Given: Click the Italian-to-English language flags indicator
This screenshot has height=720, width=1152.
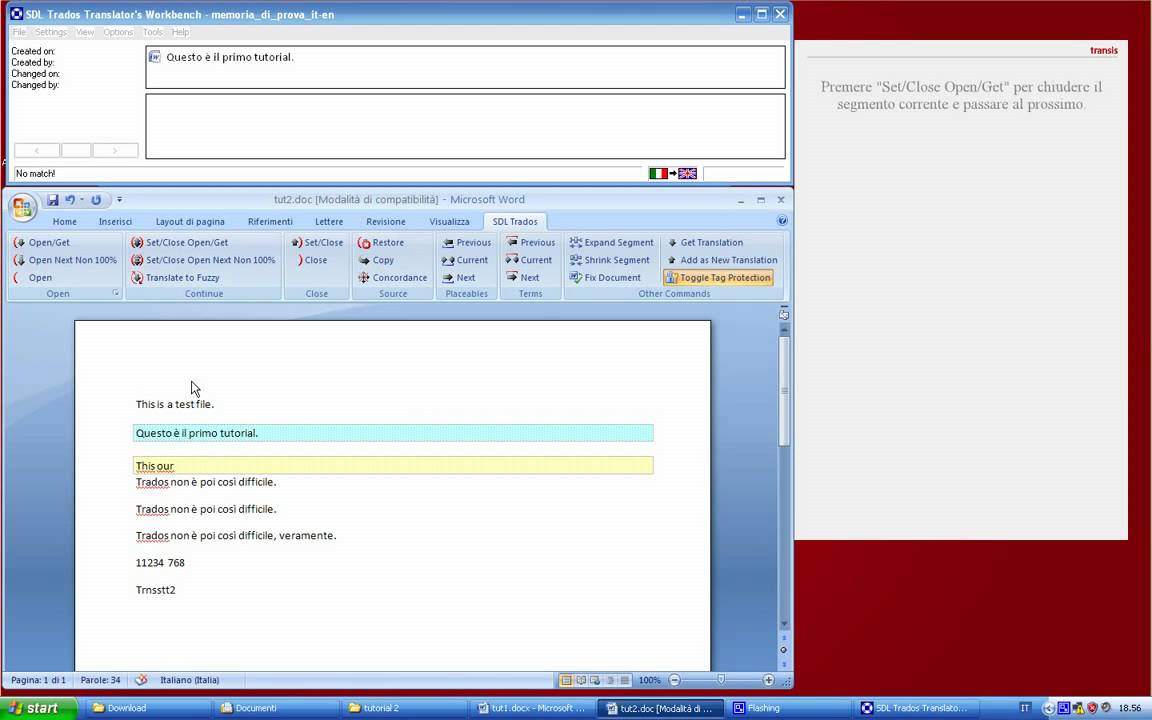Looking at the screenshot, I should pos(673,173).
